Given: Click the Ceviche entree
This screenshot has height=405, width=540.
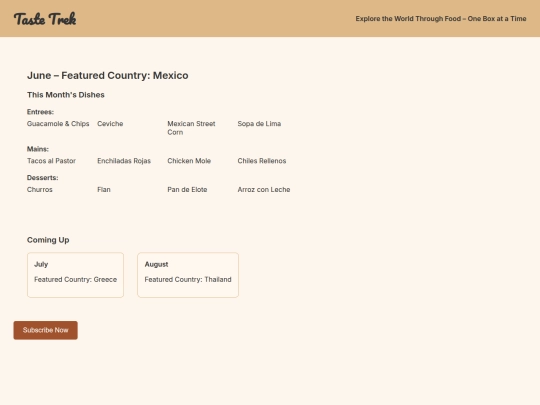Looking at the screenshot, I should (110, 124).
